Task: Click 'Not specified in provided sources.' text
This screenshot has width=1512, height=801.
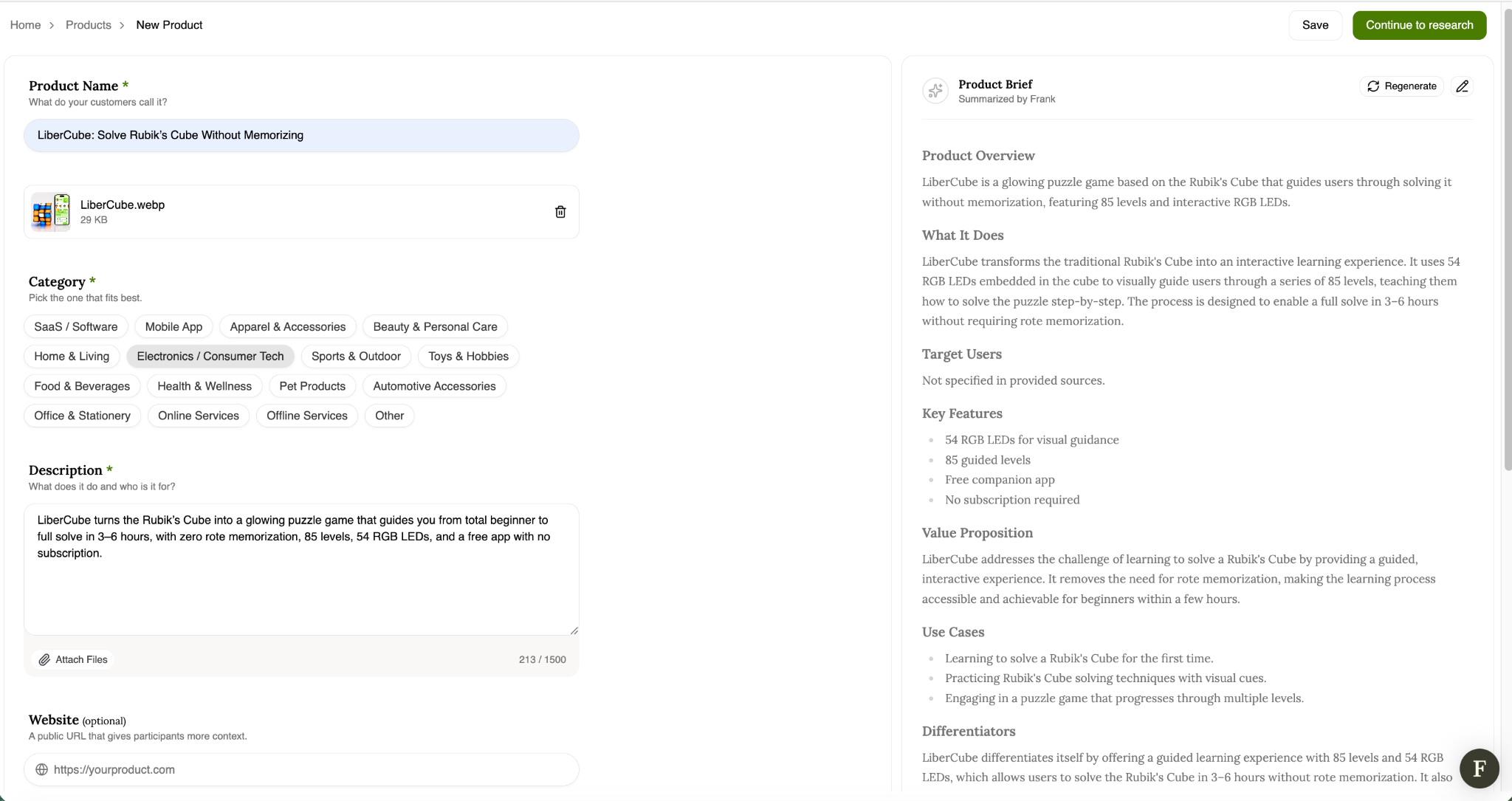Action: pos(1013,381)
